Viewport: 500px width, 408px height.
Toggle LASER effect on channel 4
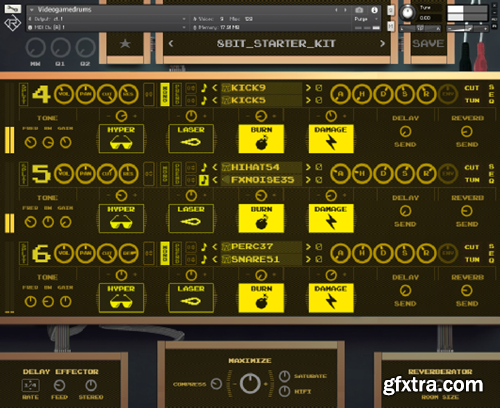[x=191, y=139]
